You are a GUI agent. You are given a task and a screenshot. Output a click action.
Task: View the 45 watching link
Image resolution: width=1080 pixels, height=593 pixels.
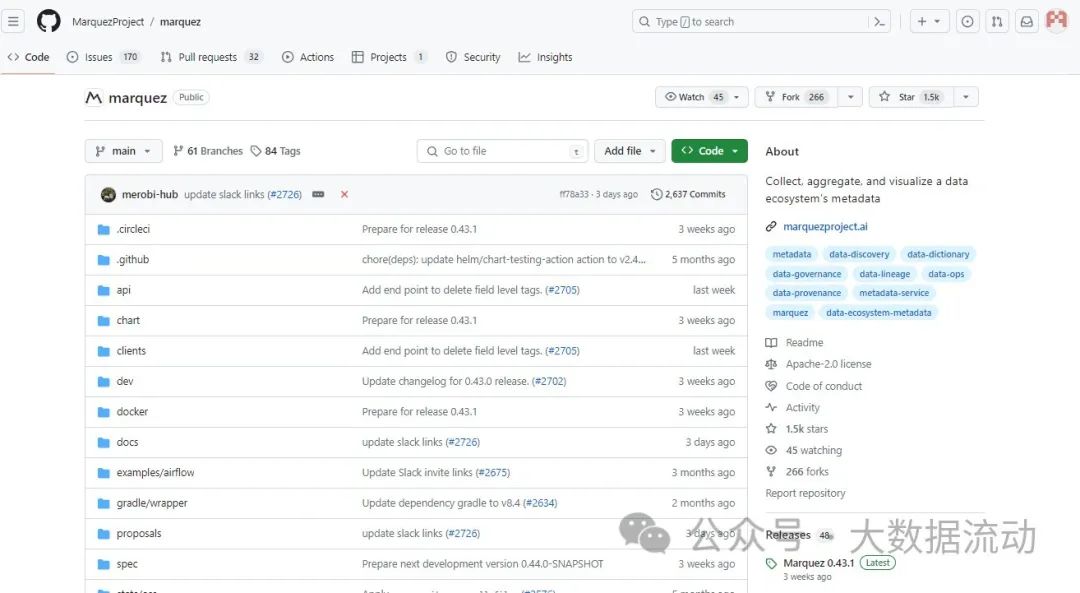813,450
